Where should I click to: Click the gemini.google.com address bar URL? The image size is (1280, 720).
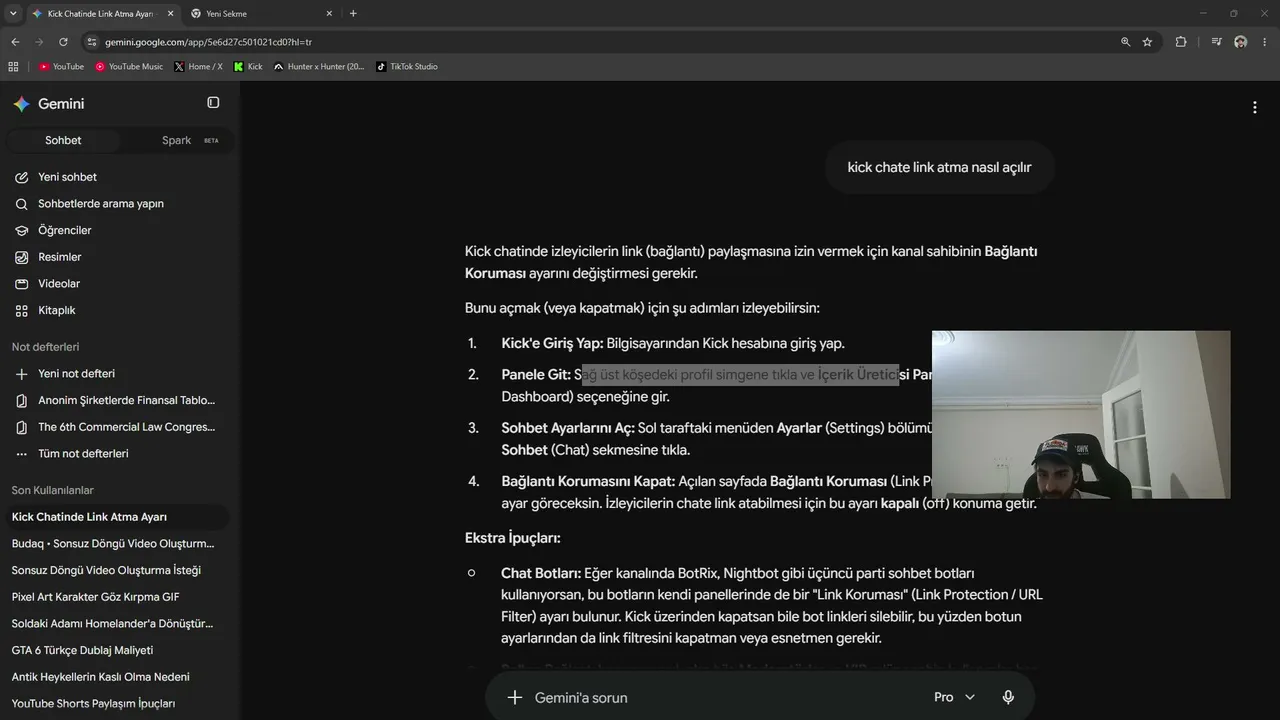(x=208, y=42)
